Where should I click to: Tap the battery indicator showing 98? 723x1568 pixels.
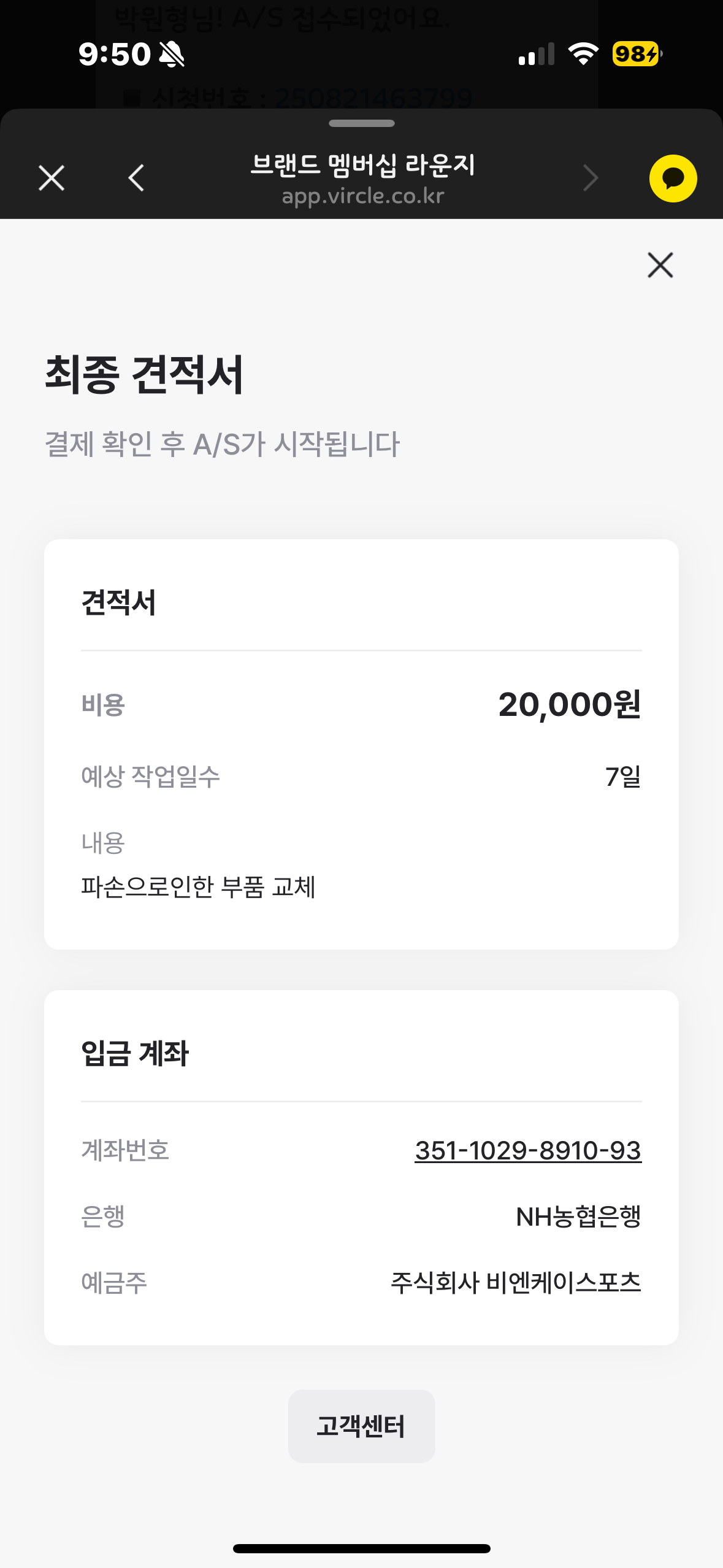pos(637,54)
